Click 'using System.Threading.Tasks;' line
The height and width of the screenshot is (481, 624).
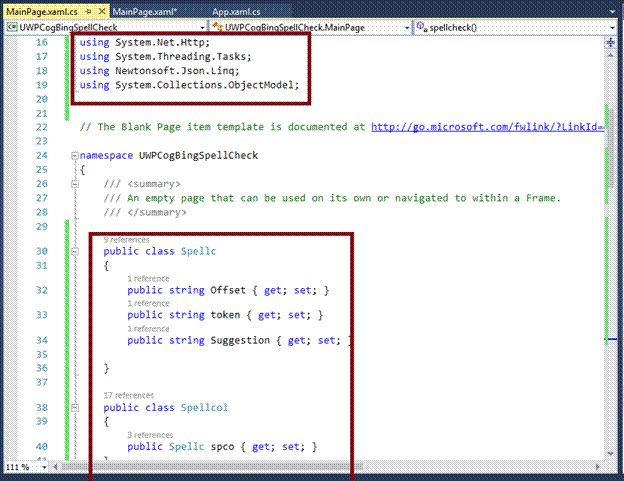click(x=166, y=56)
